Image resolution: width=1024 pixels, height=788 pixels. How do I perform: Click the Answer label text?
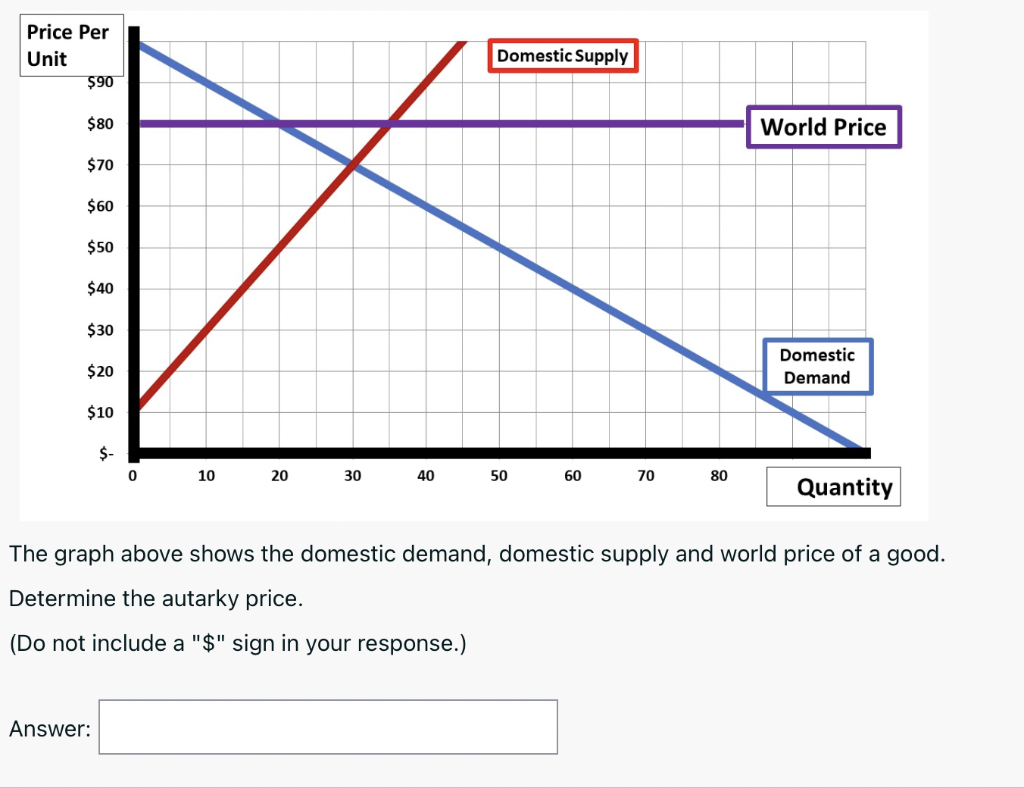tap(49, 729)
